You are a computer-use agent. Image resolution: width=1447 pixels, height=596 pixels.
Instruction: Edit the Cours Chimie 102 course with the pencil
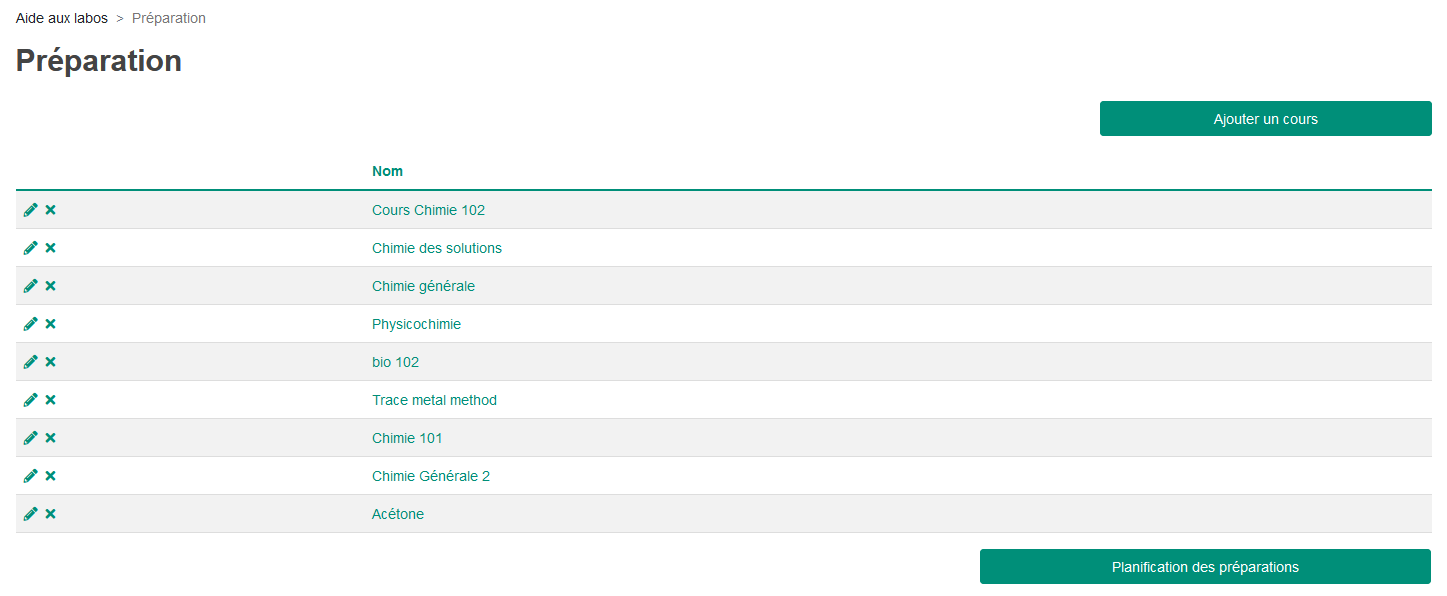[31, 210]
